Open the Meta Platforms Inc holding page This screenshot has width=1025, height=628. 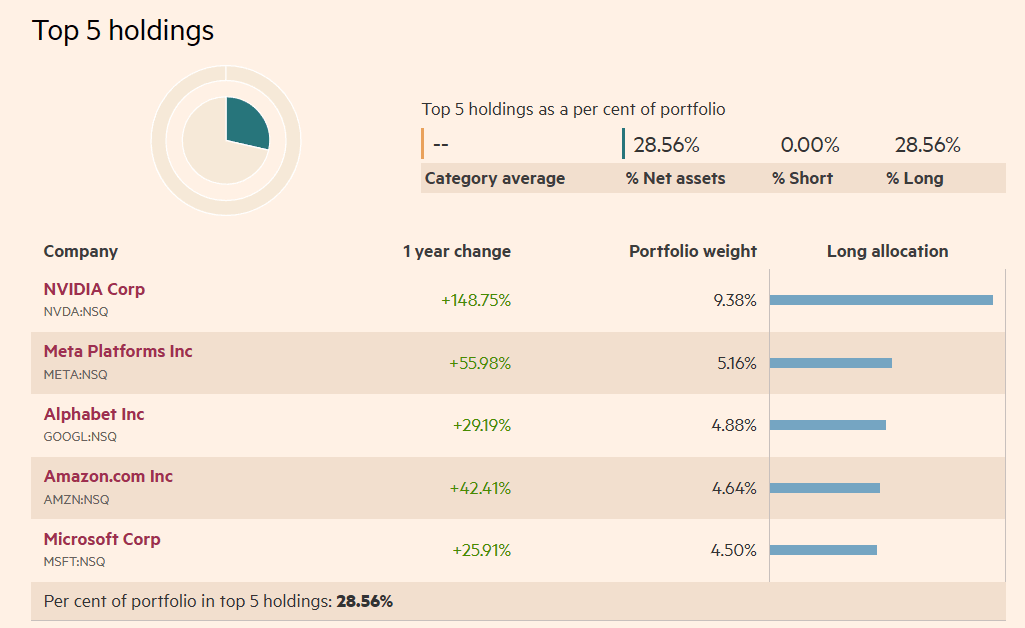[117, 351]
